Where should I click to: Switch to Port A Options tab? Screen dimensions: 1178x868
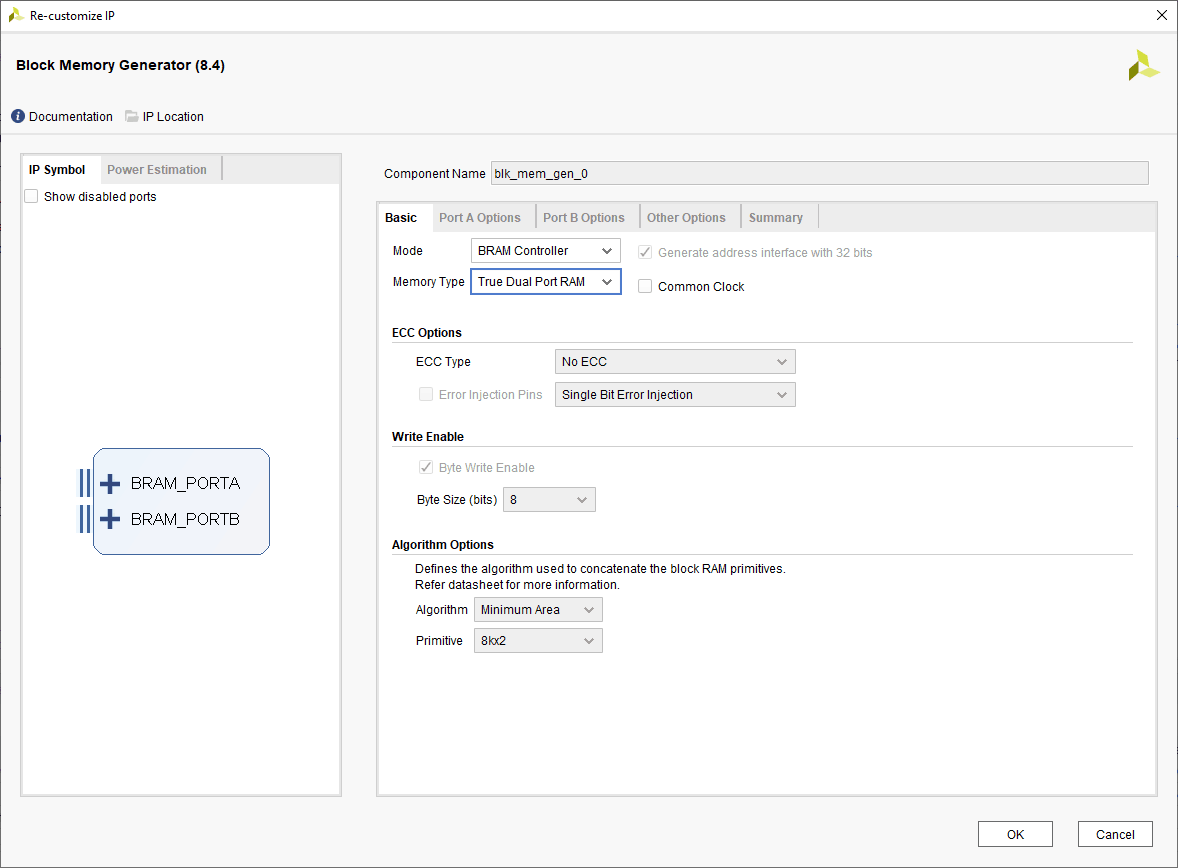pyautogui.click(x=480, y=218)
